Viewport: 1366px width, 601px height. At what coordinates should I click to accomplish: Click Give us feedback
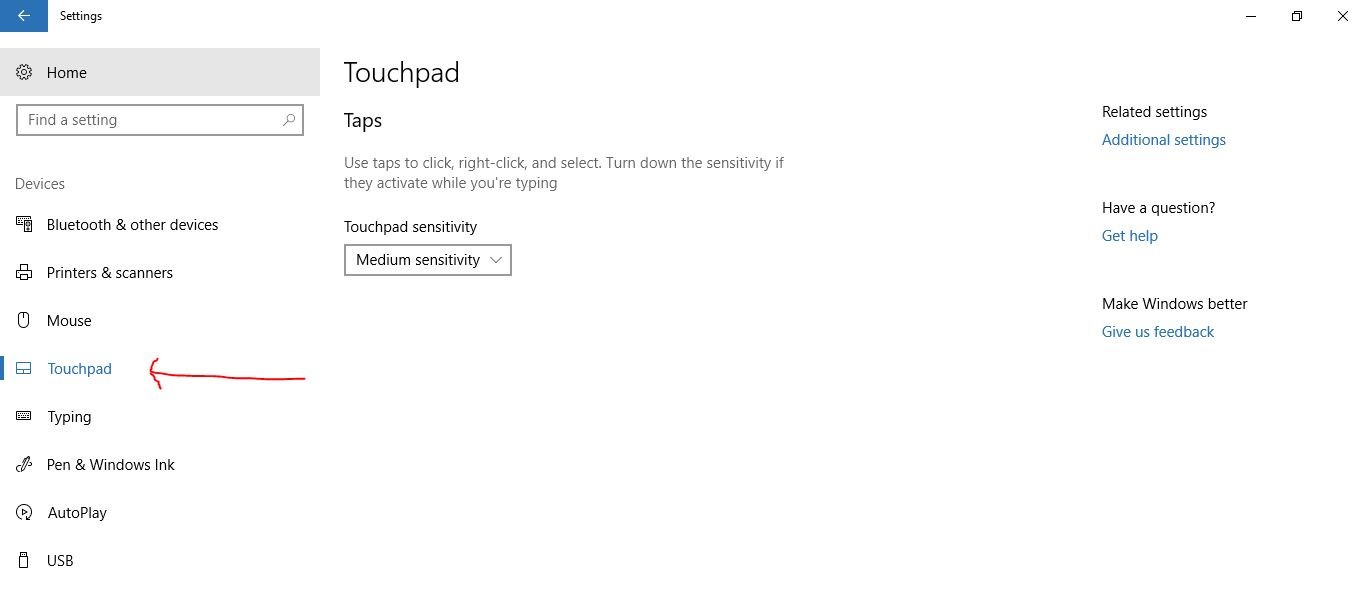point(1157,331)
